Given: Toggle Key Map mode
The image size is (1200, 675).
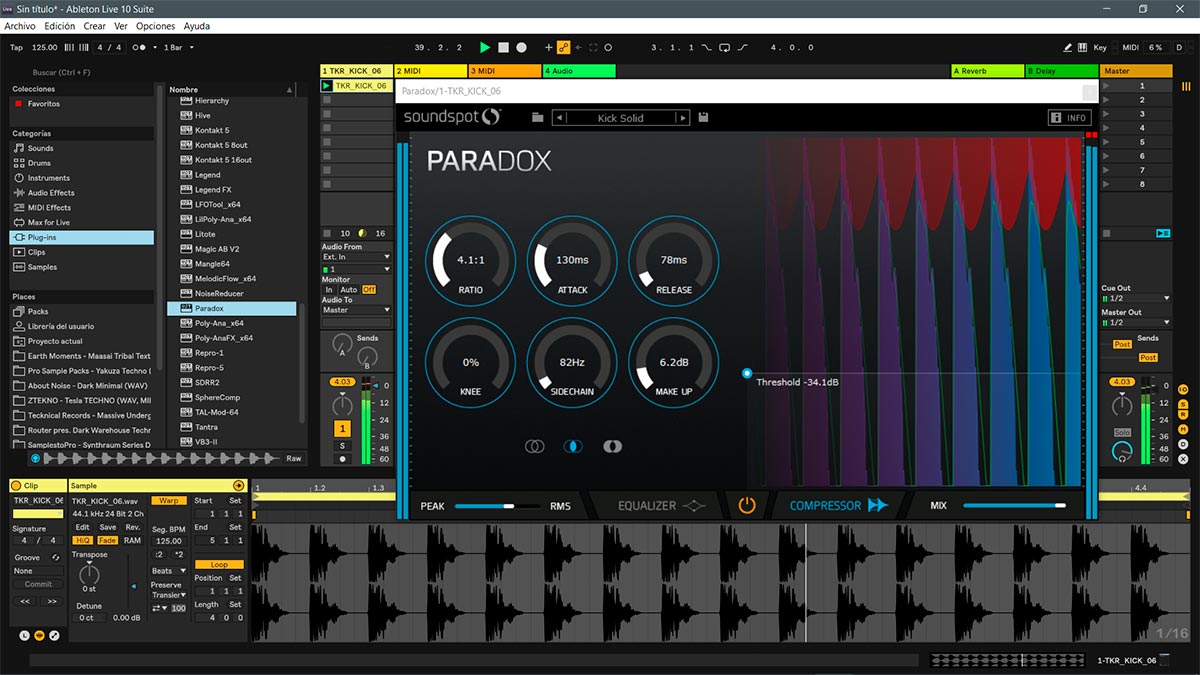Looking at the screenshot, I should [1100, 47].
